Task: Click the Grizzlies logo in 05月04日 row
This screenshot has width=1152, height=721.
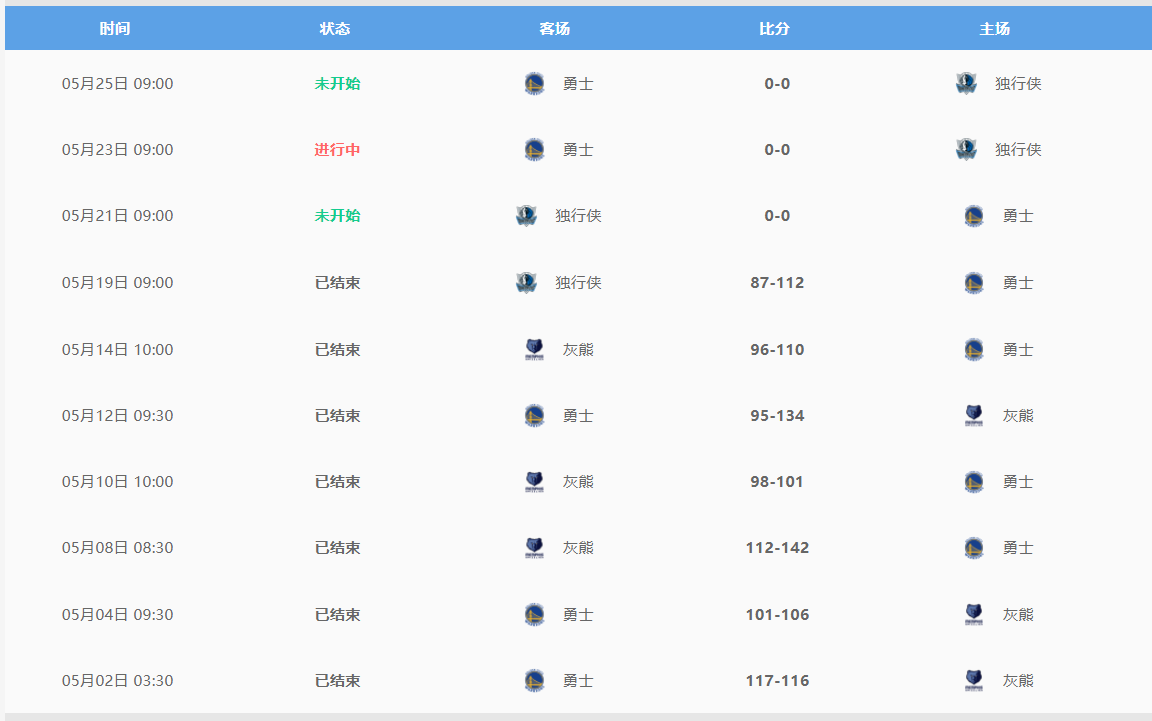Action: point(973,615)
